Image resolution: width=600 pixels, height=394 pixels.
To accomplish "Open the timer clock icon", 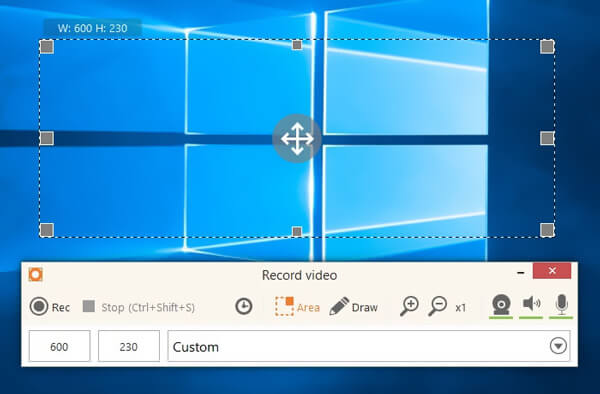I will (x=243, y=306).
